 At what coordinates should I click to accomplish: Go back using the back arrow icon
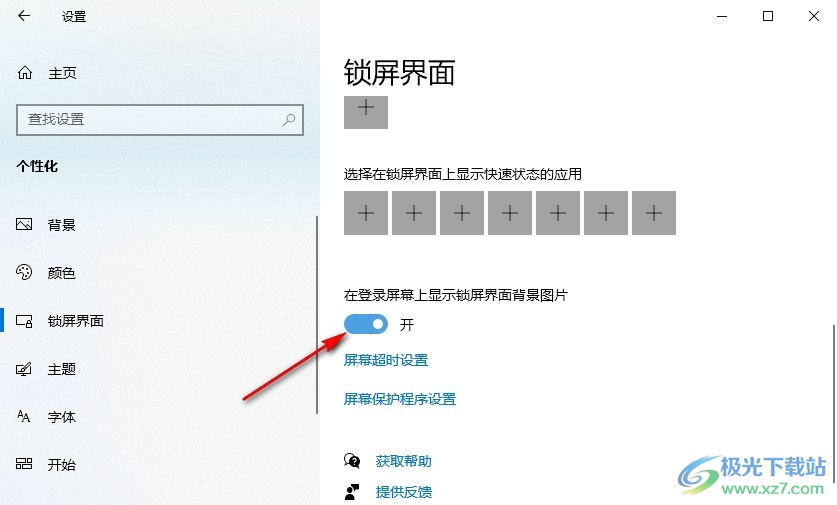tap(24, 16)
